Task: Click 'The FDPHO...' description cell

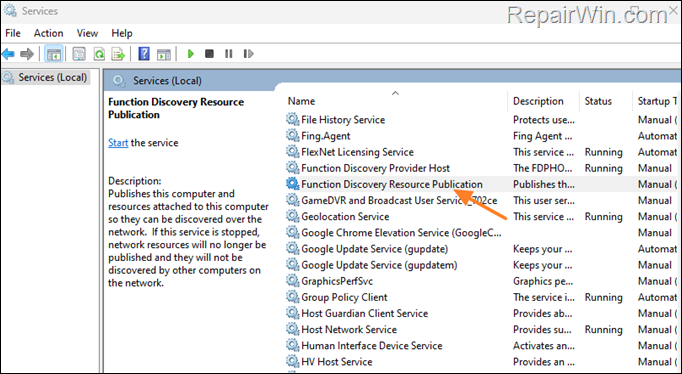Action: click(x=544, y=168)
